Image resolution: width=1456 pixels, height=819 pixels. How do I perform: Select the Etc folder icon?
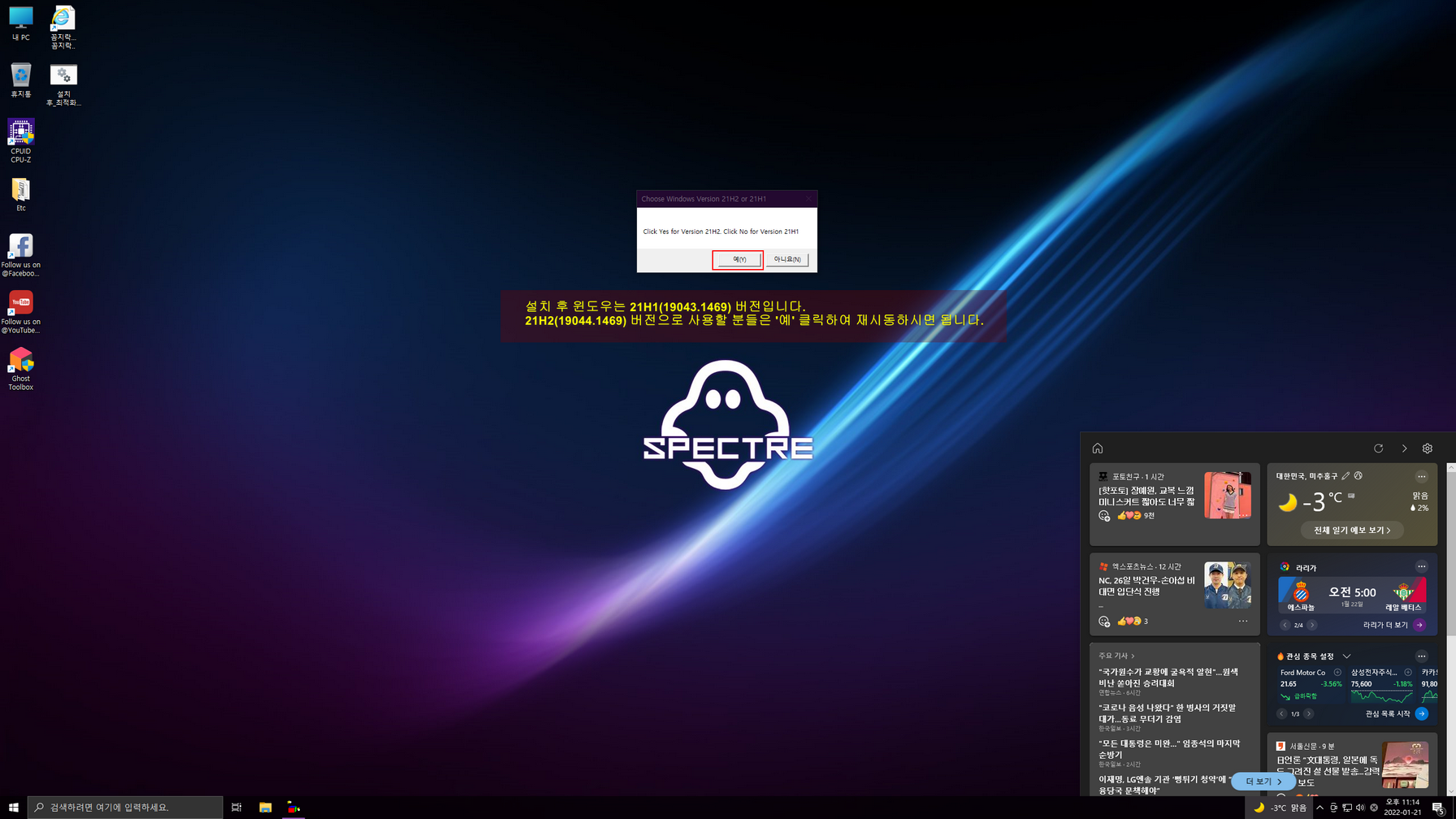(x=20, y=194)
